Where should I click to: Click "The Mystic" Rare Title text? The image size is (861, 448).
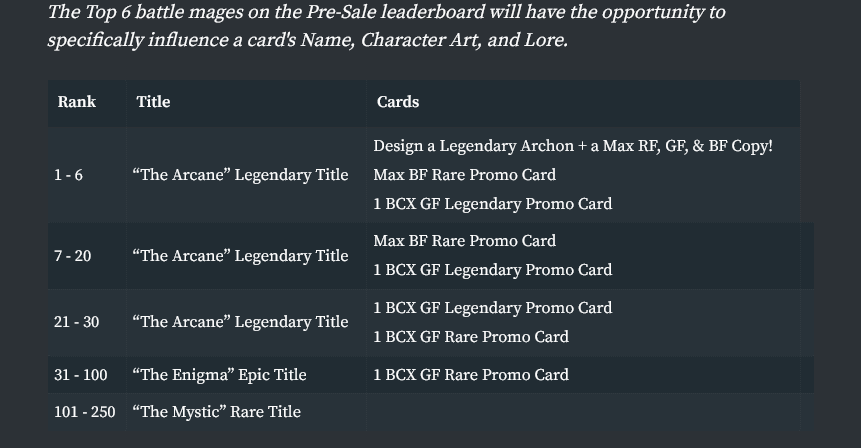[x=216, y=412]
